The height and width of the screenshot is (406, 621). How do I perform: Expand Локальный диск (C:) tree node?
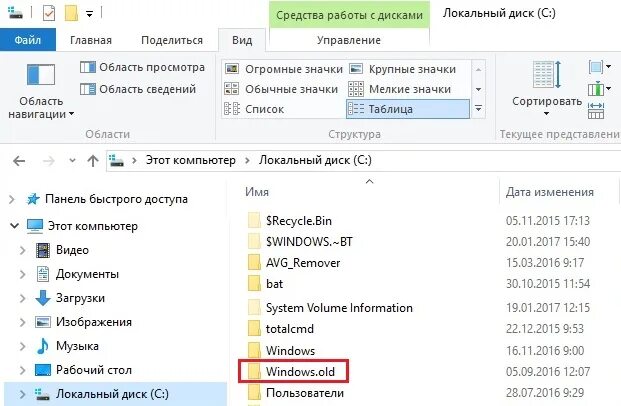coord(23,394)
